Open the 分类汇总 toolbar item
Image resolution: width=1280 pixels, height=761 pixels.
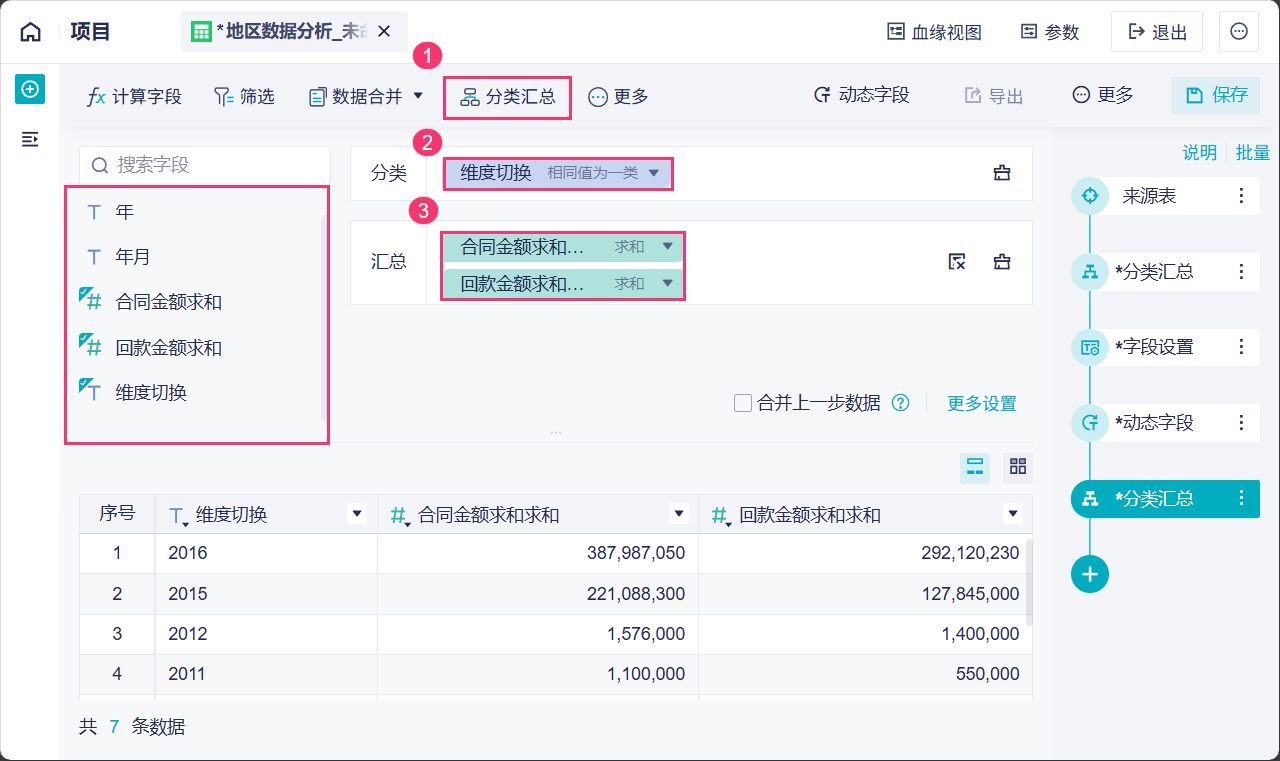(508, 97)
